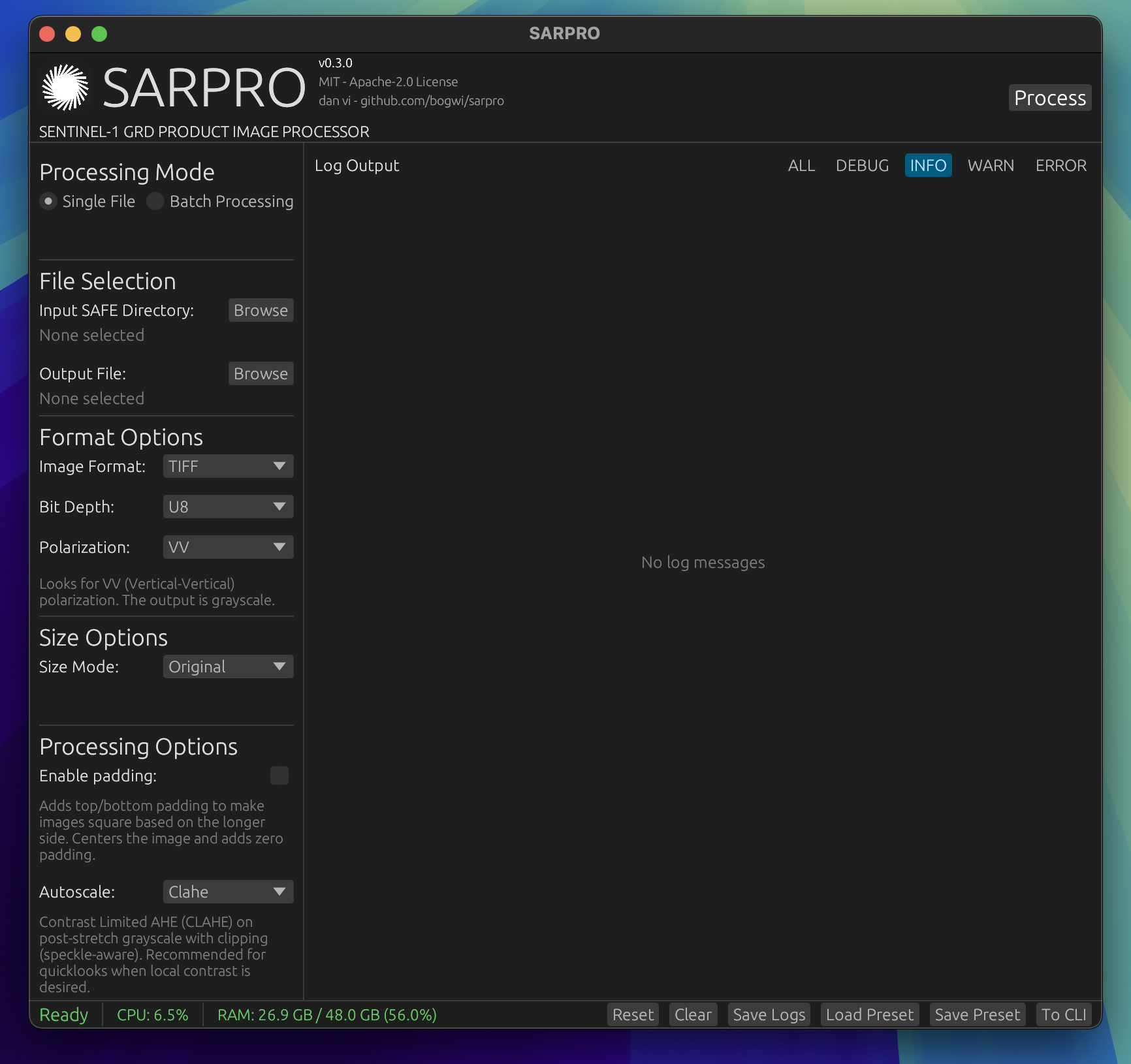1131x1064 pixels.
Task: Open the Autoscale dropdown
Action: click(228, 892)
